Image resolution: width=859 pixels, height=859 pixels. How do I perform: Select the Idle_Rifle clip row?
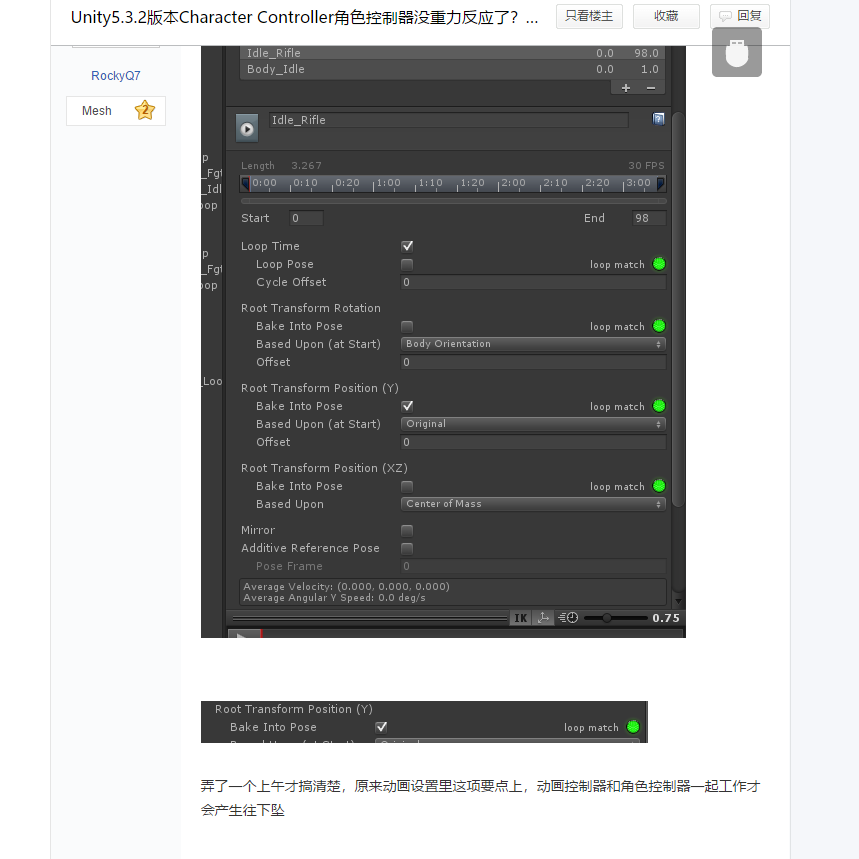(452, 53)
